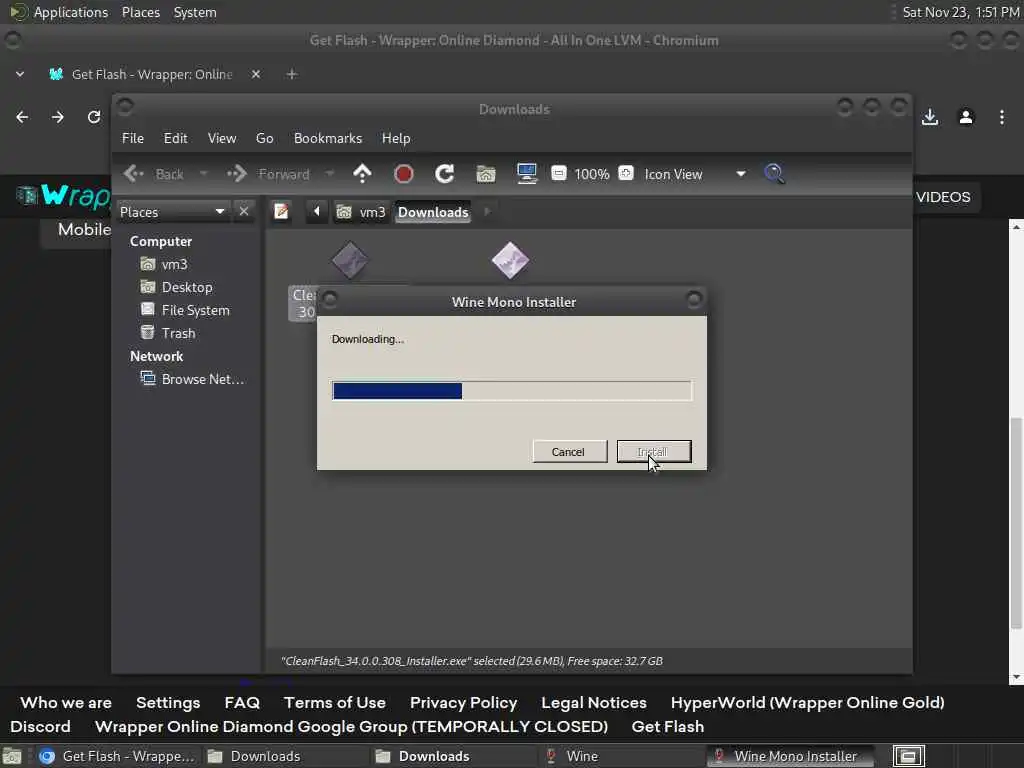Open home folder toolbar icon
This screenshot has width=1024, height=768.
point(486,174)
